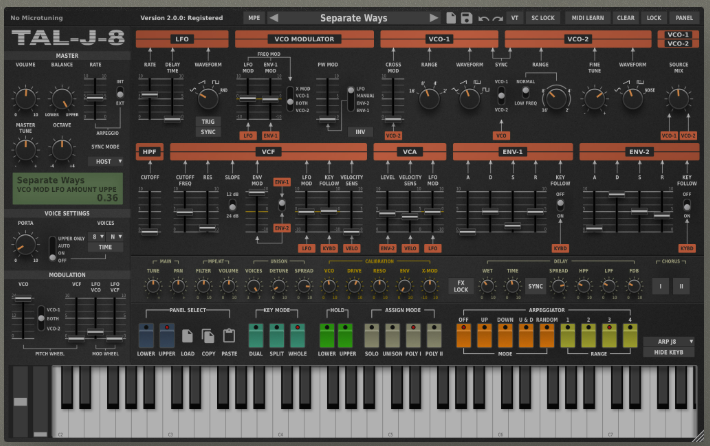Image resolution: width=710 pixels, height=446 pixels.
Task: Click the ENV-1 Attack slider
Action: pos(468,232)
